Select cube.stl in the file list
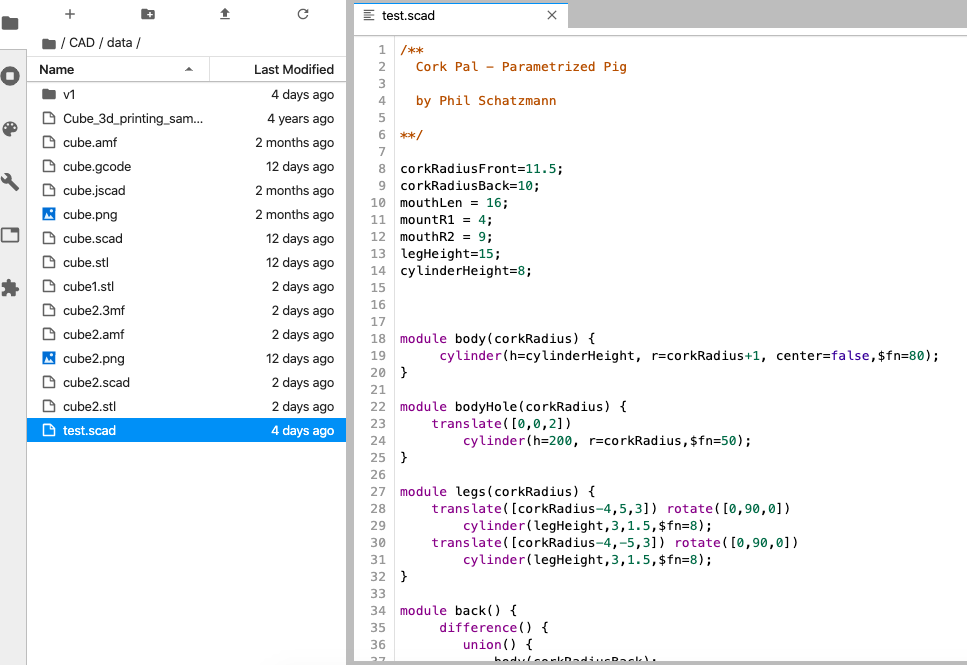967x665 pixels. [x=186, y=263]
